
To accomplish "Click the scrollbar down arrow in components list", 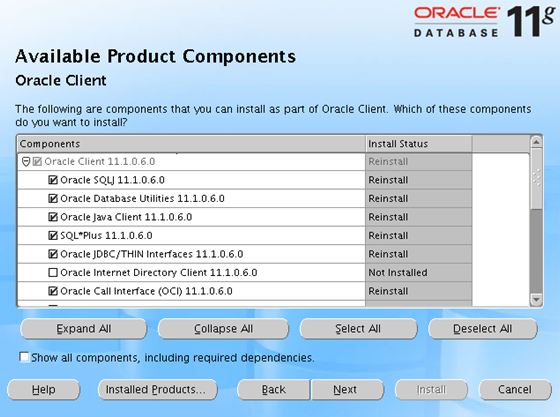I will coord(536,300).
